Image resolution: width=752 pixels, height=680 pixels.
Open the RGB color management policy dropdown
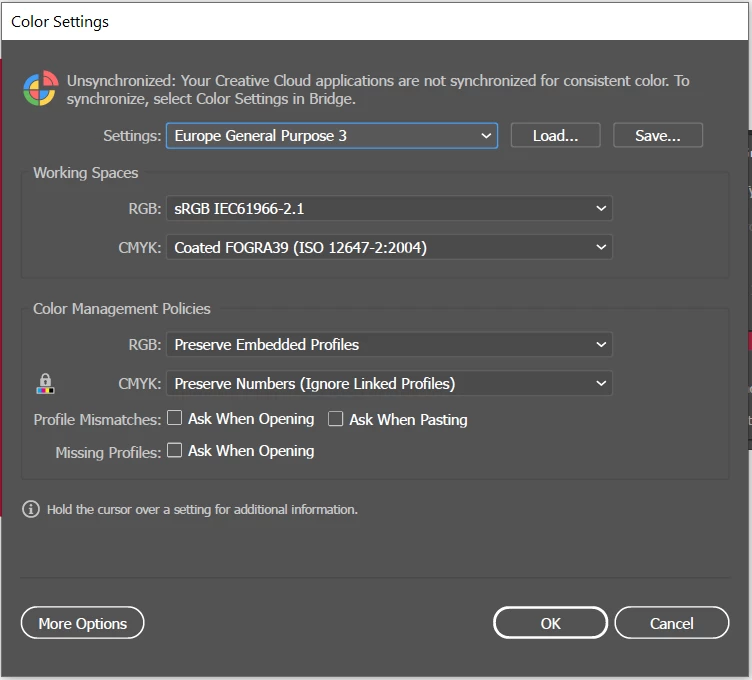(389, 345)
